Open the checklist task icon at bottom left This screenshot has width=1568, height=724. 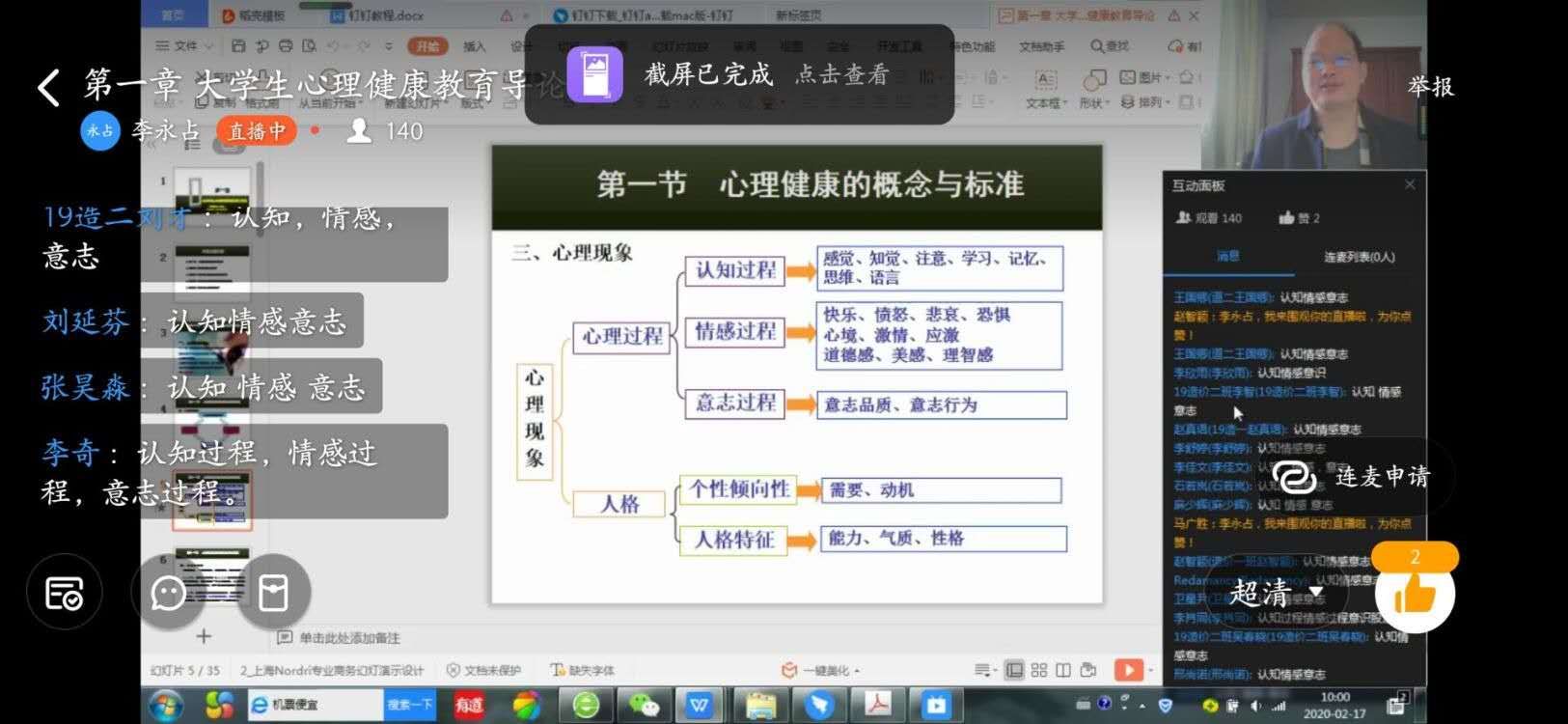64,593
